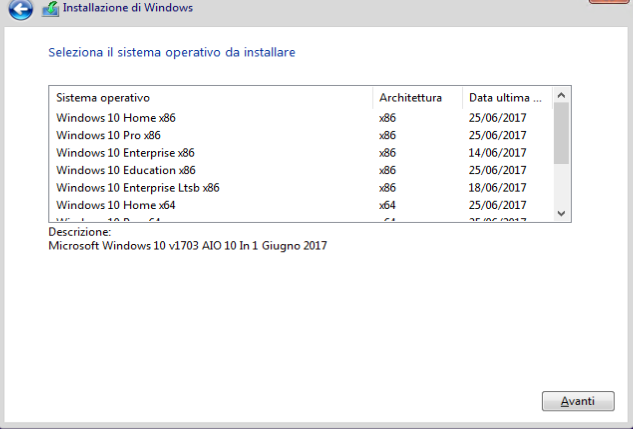Screen dimensions: 633x429
Task: Select Windows 10 Home x86 row
Action: 301,118
